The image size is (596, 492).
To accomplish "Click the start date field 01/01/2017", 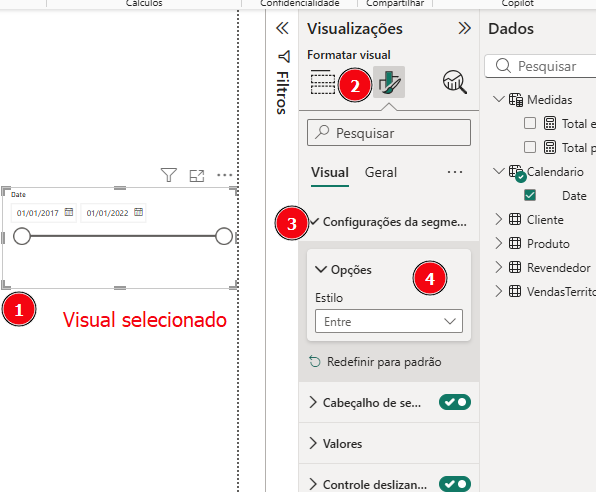I will [x=44, y=213].
